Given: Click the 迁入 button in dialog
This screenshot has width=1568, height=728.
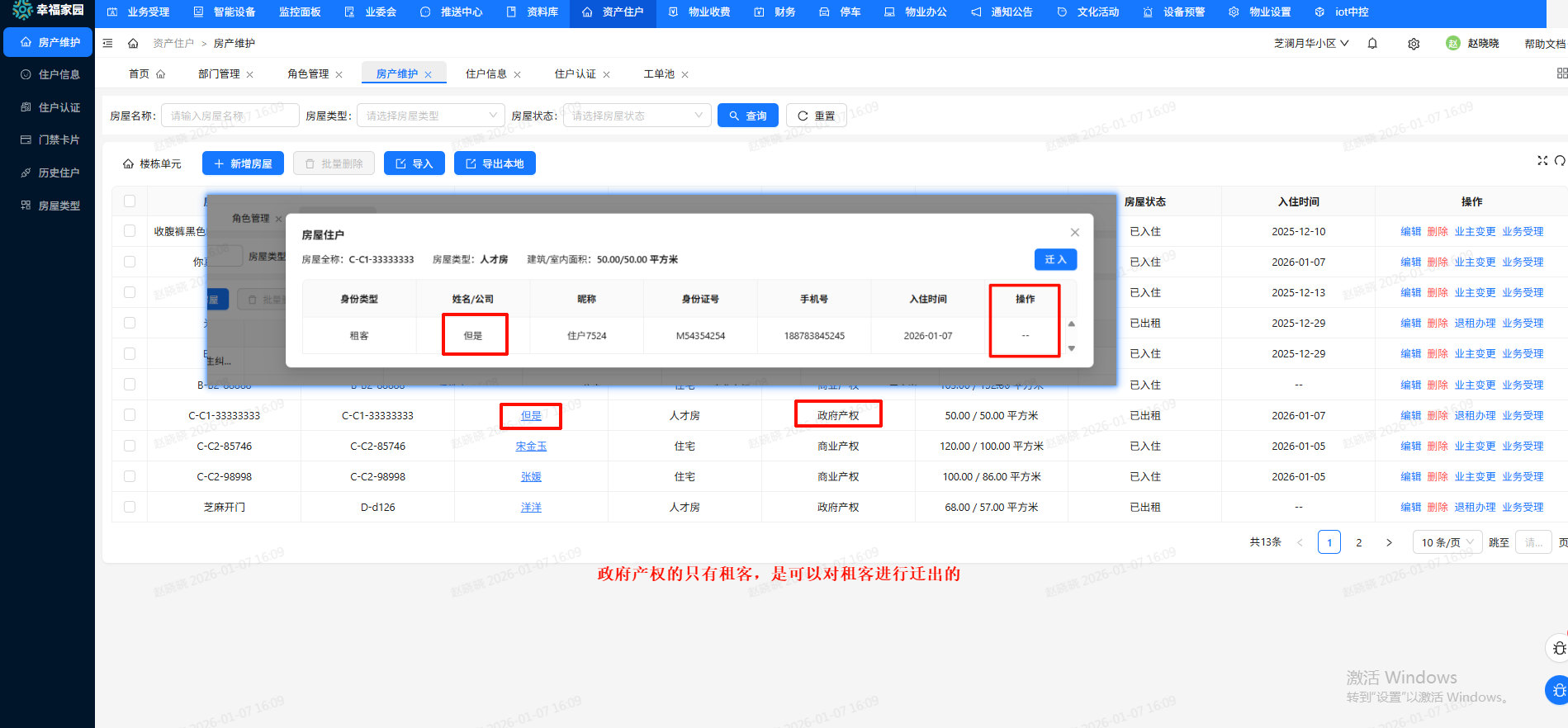Looking at the screenshot, I should pos(1055,259).
